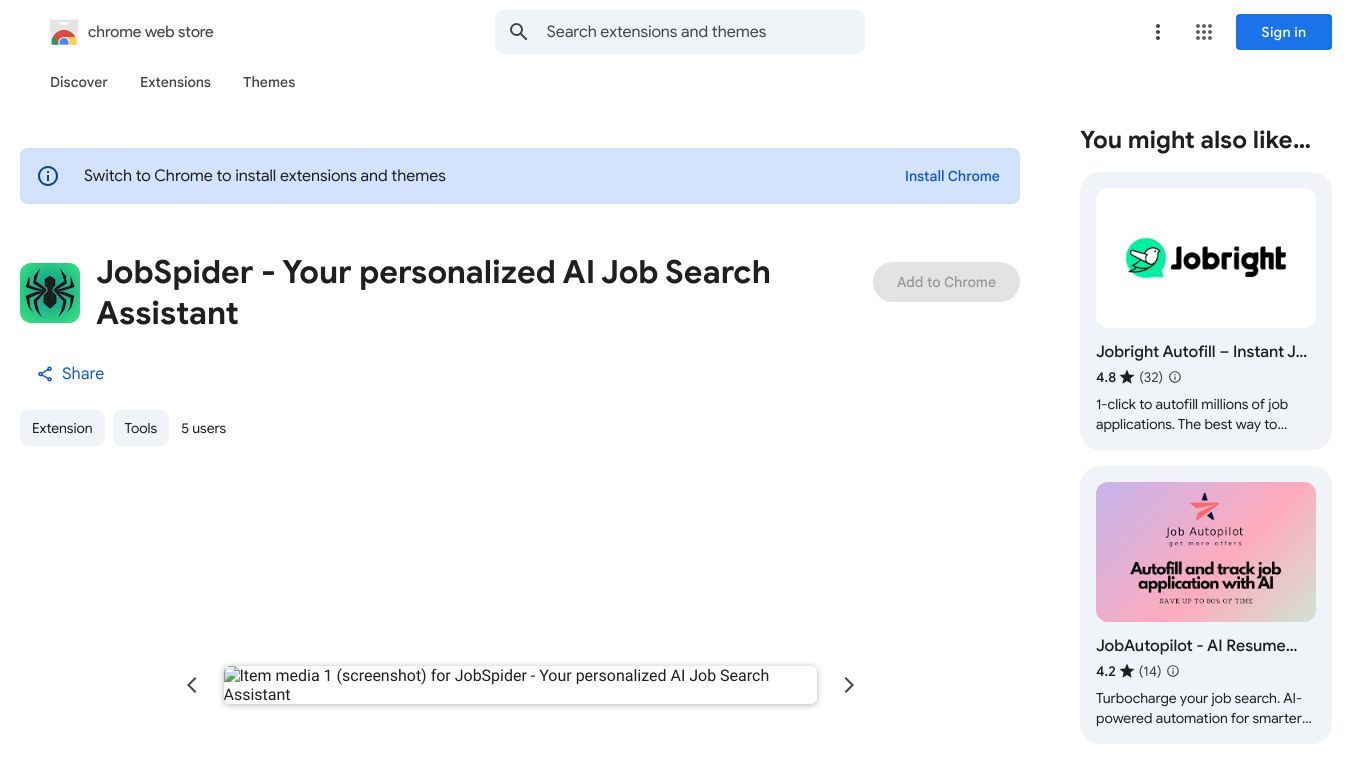Open the Themes tab
Image resolution: width=1352 pixels, height=760 pixels.
(269, 82)
